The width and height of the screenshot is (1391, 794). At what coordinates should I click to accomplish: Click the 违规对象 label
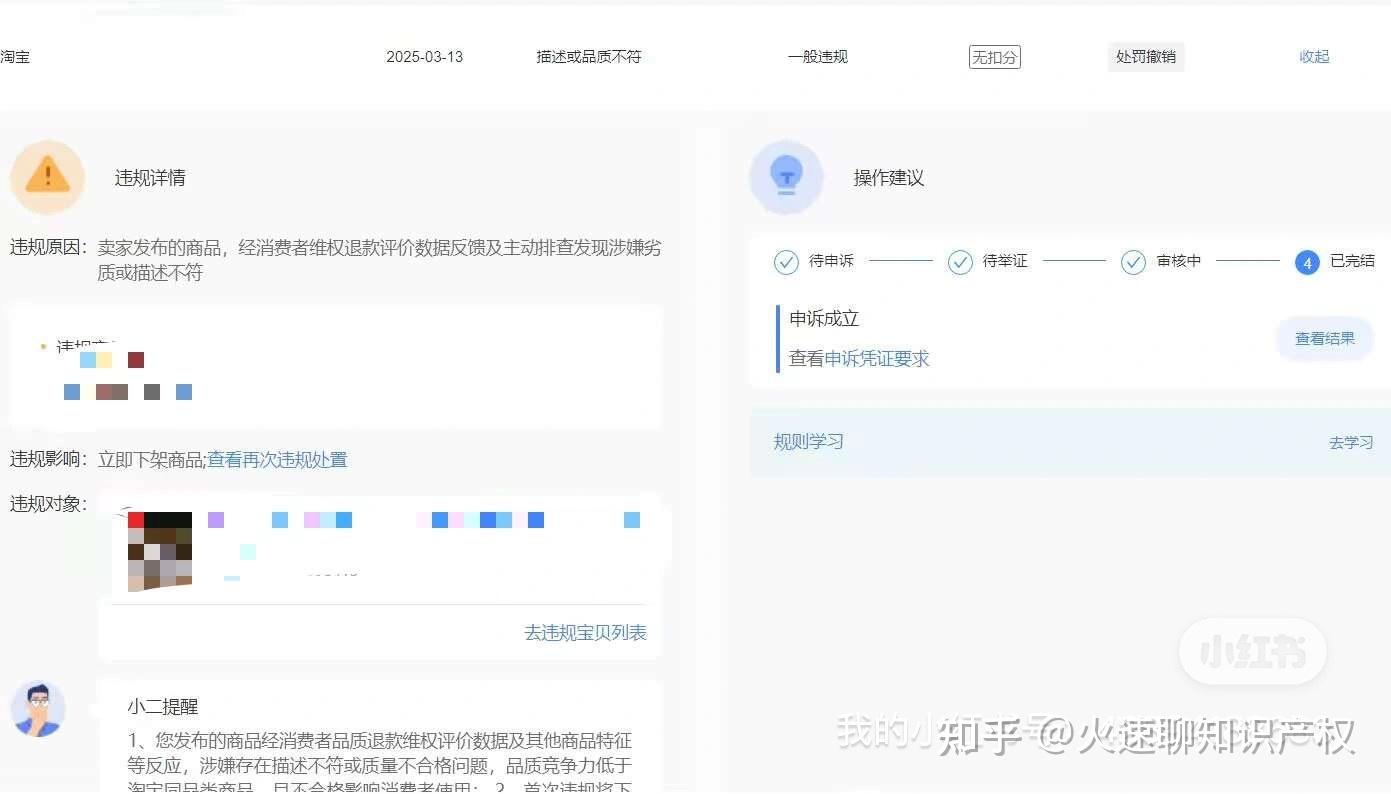pos(48,504)
